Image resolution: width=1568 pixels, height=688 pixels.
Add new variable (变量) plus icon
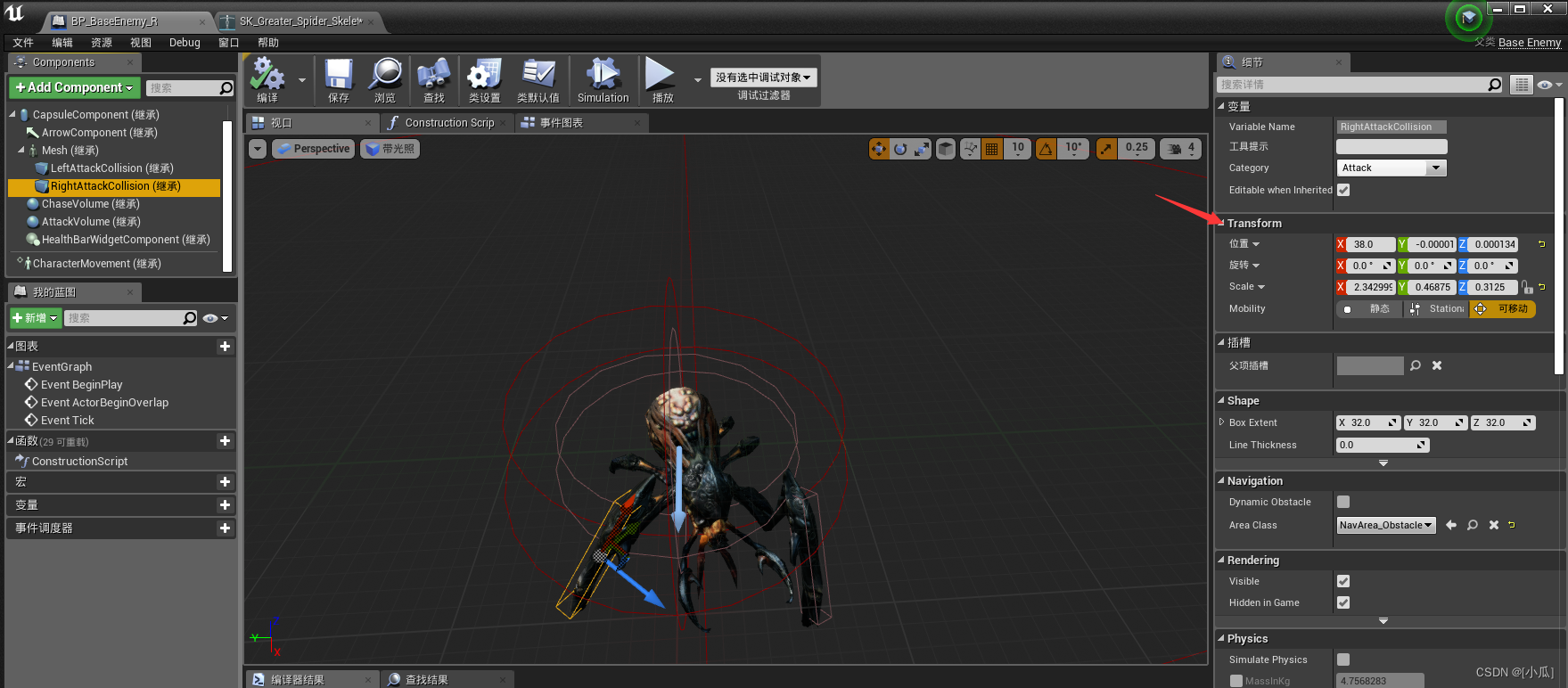(x=225, y=505)
